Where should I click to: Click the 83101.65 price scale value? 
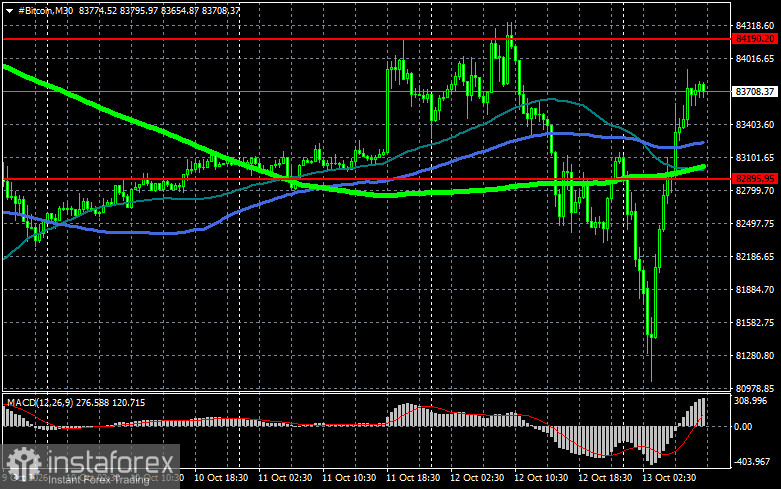pos(755,158)
